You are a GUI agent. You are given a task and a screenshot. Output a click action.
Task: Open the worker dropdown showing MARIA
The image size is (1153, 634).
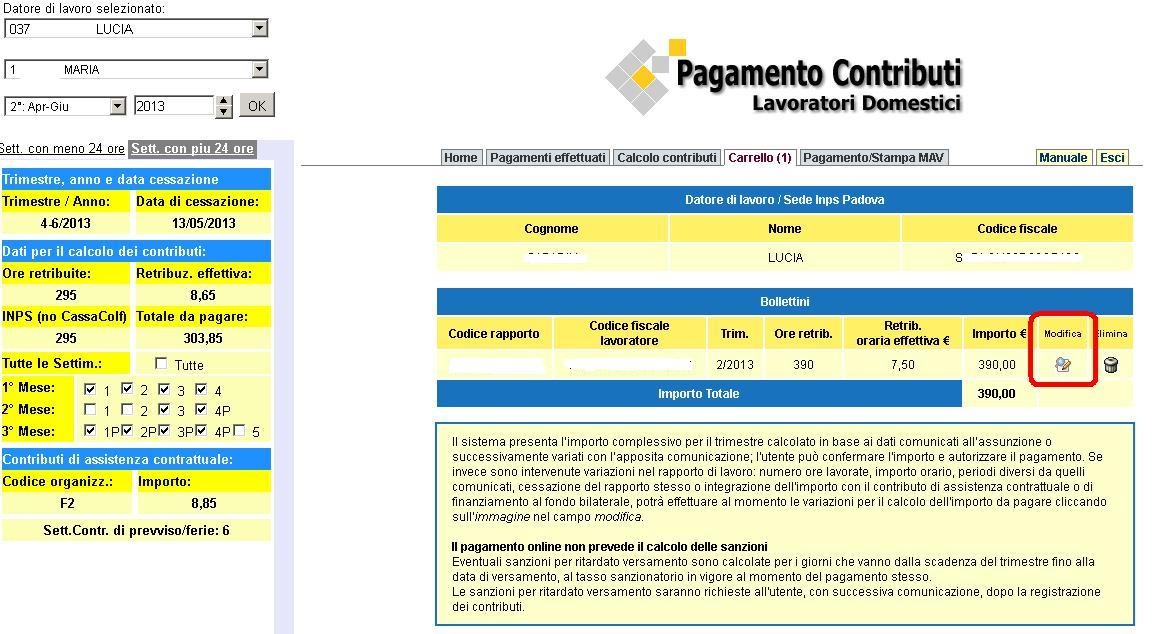pos(260,70)
